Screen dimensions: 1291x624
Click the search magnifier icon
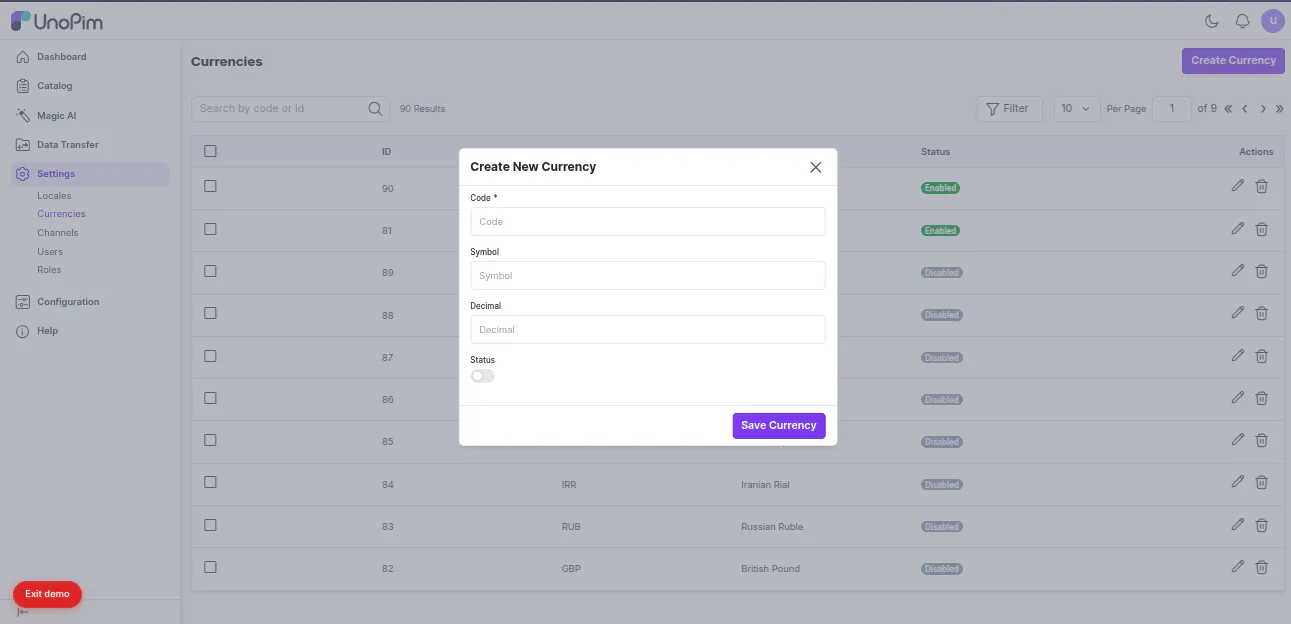point(376,108)
